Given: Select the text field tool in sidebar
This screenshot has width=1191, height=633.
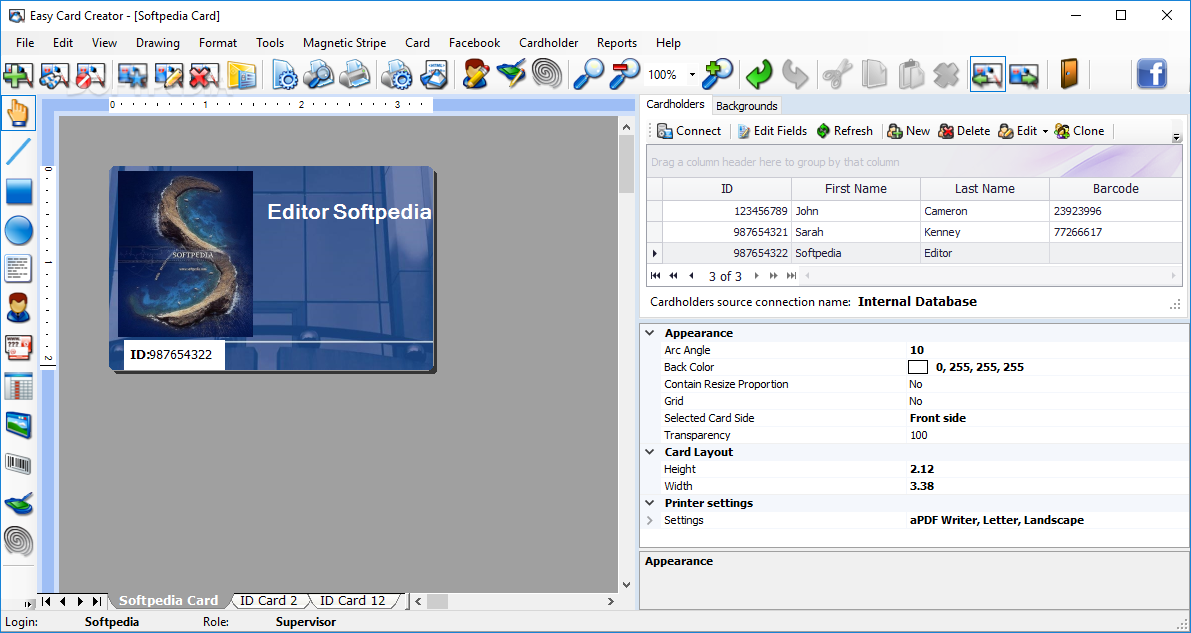Looking at the screenshot, I should [x=18, y=268].
